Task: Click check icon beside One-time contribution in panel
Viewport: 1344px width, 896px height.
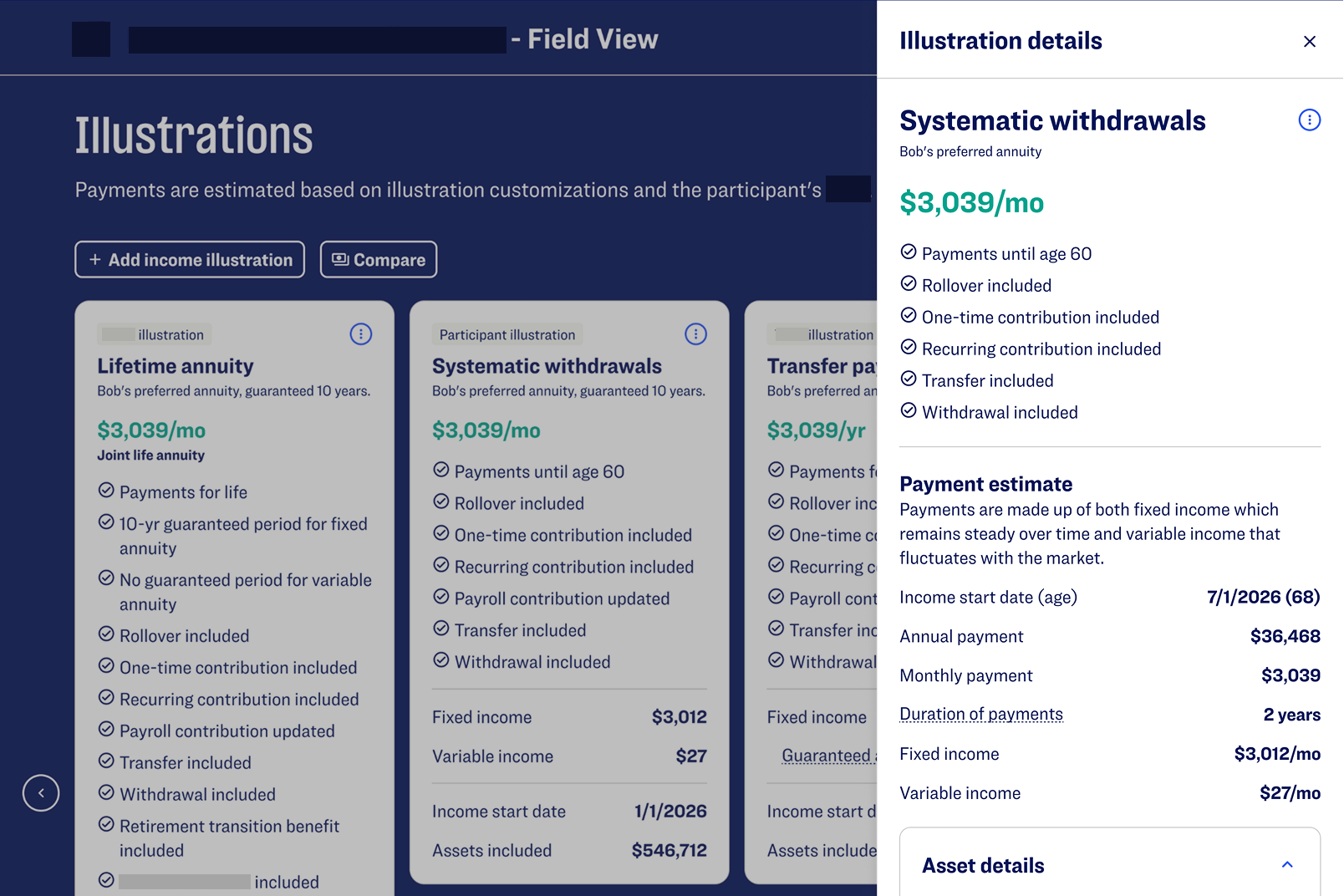Action: coord(909,315)
